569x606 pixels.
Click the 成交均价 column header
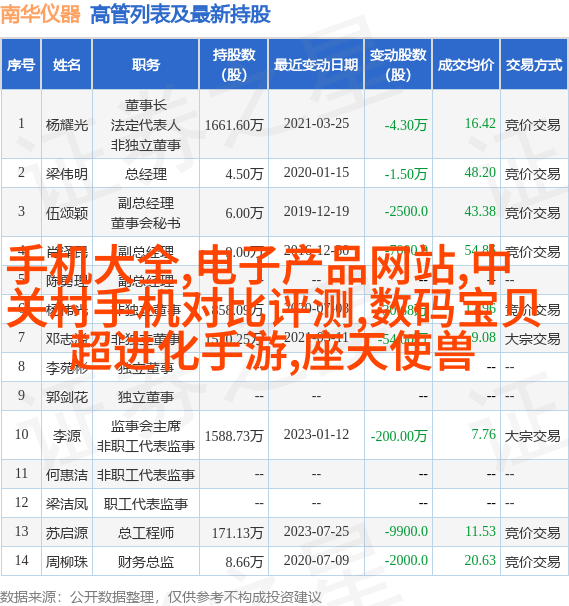click(466, 65)
